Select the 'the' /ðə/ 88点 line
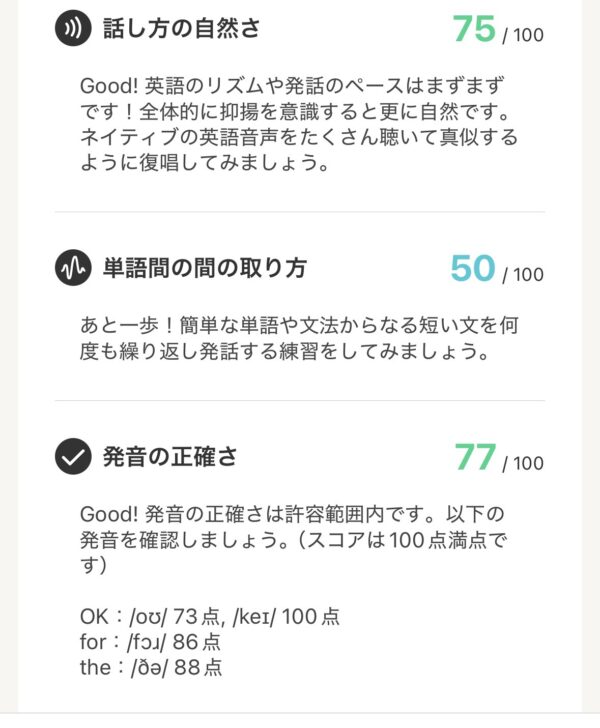This screenshot has width=600, height=728. tap(150, 666)
